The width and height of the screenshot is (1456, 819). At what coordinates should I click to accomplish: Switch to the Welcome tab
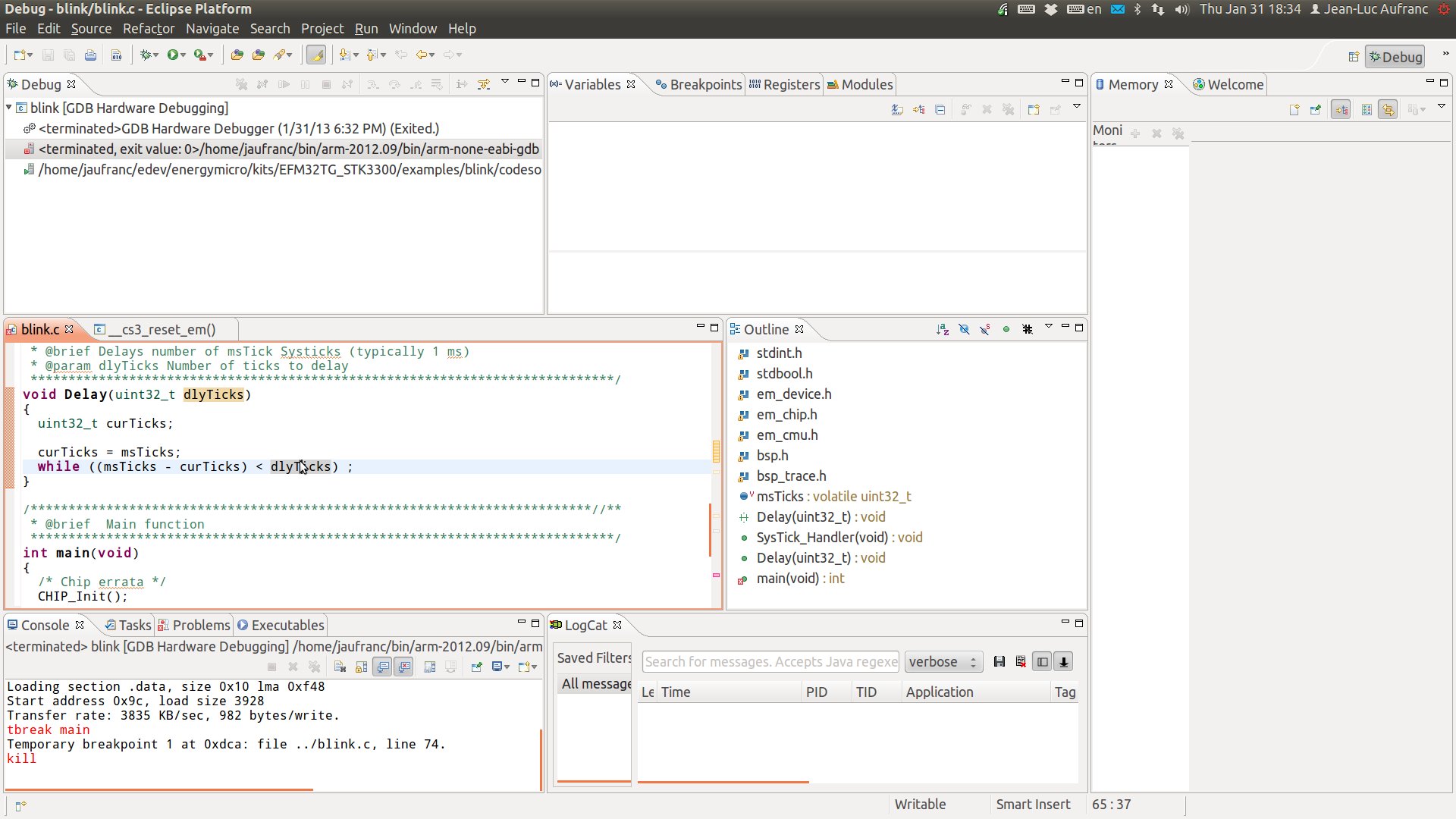pos(1228,84)
